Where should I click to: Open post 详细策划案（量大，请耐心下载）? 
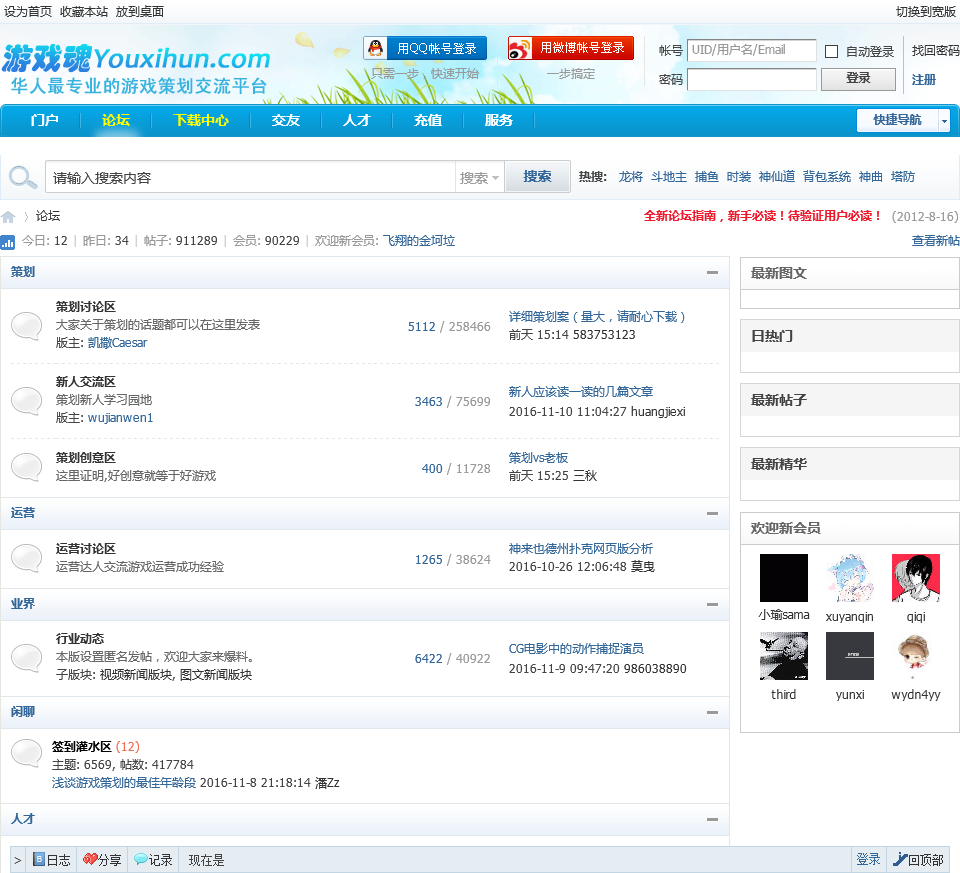tap(597, 317)
